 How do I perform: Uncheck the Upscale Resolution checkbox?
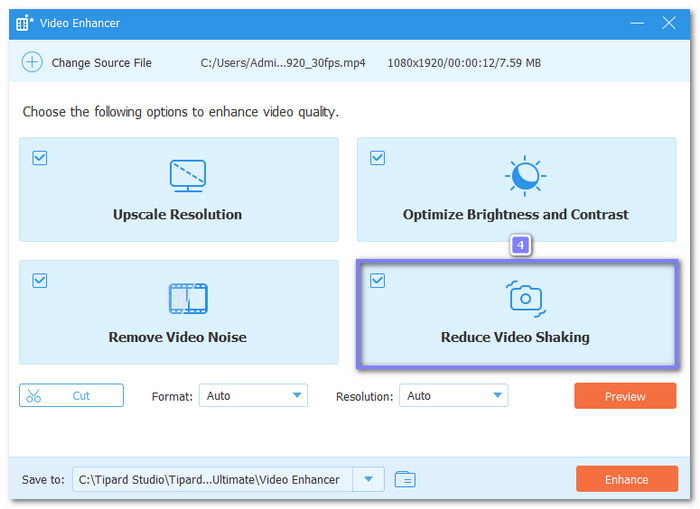pos(40,158)
